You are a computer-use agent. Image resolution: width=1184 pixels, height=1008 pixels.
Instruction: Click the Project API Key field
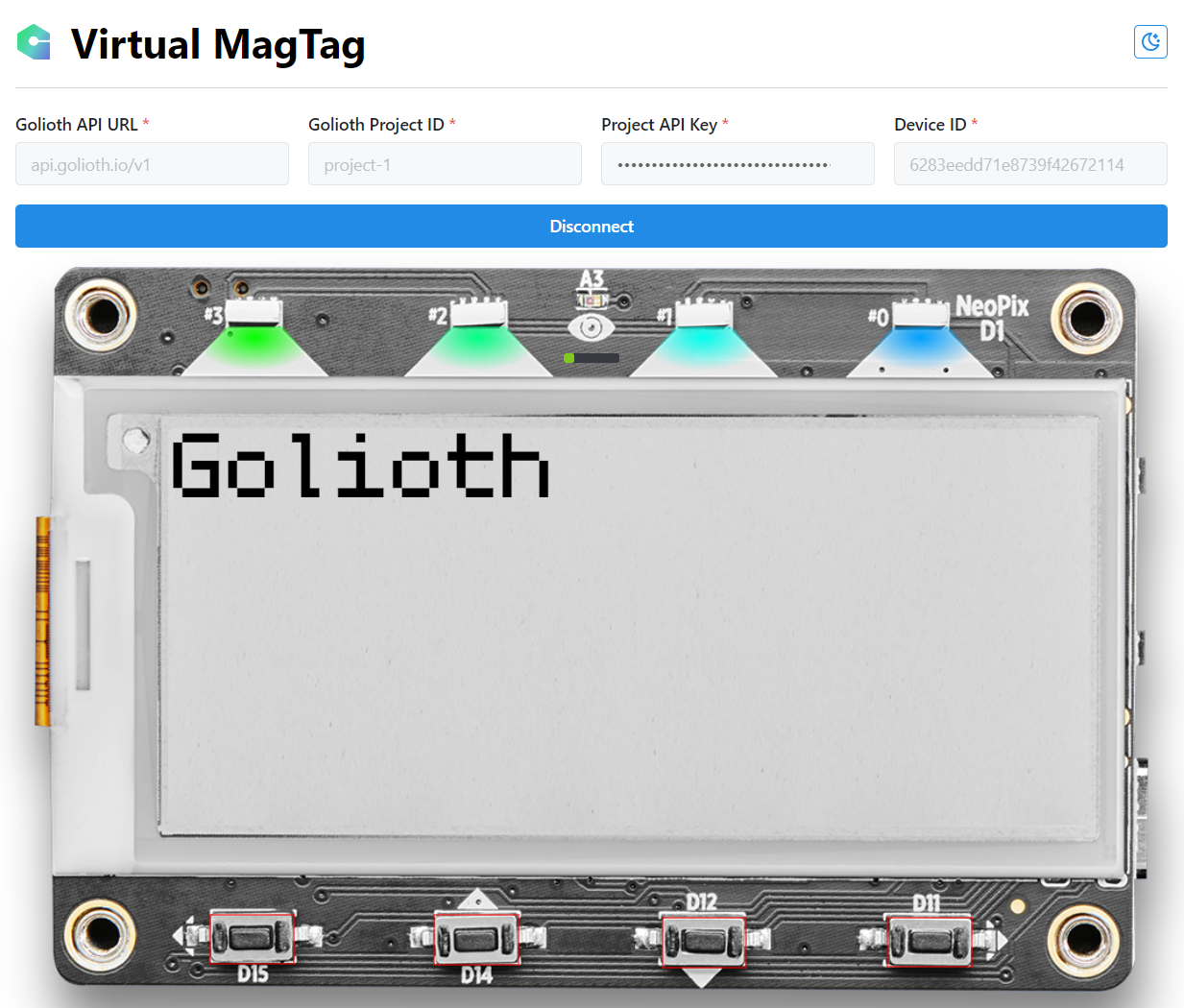tap(737, 164)
